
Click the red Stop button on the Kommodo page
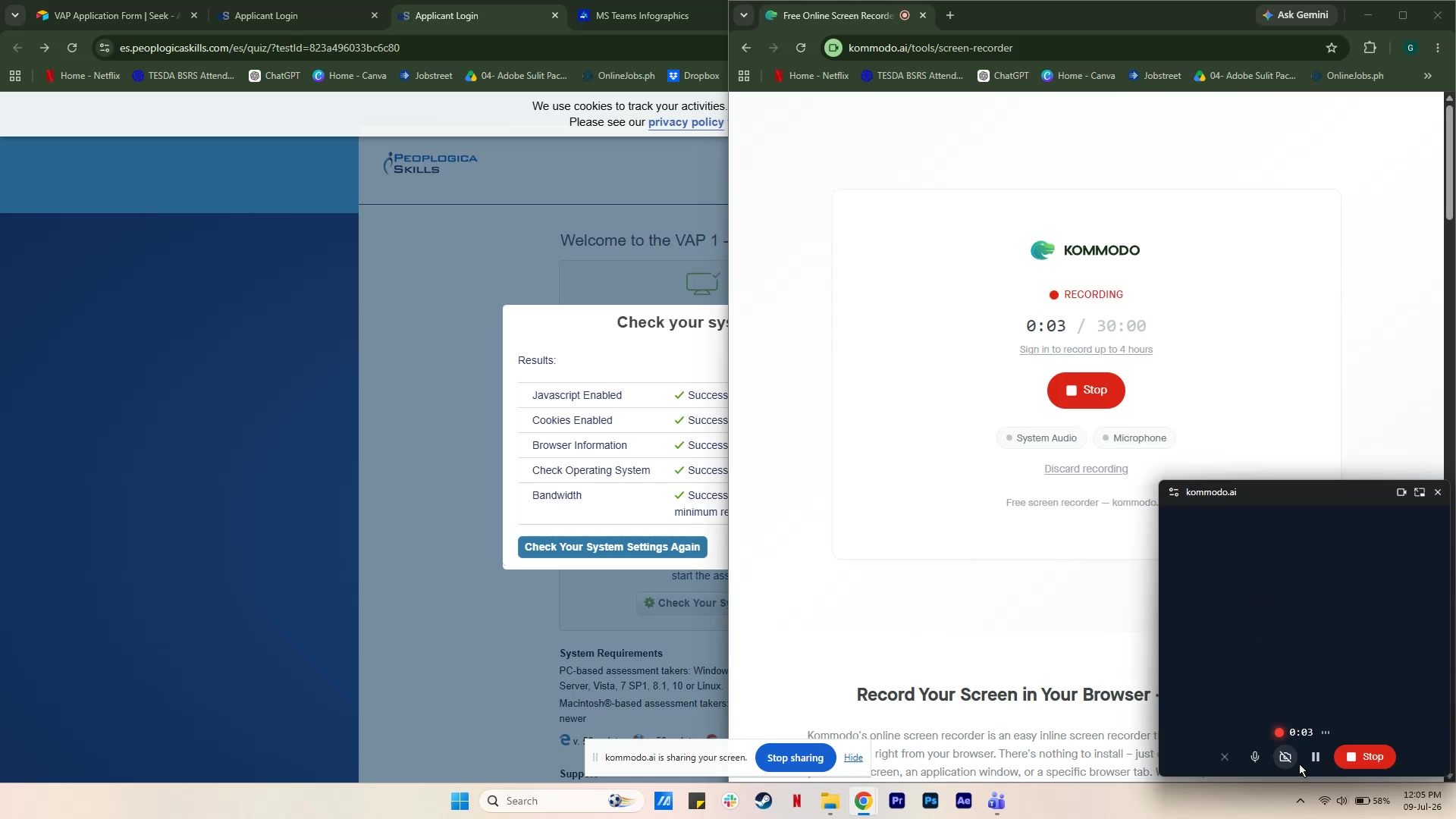[1086, 391]
